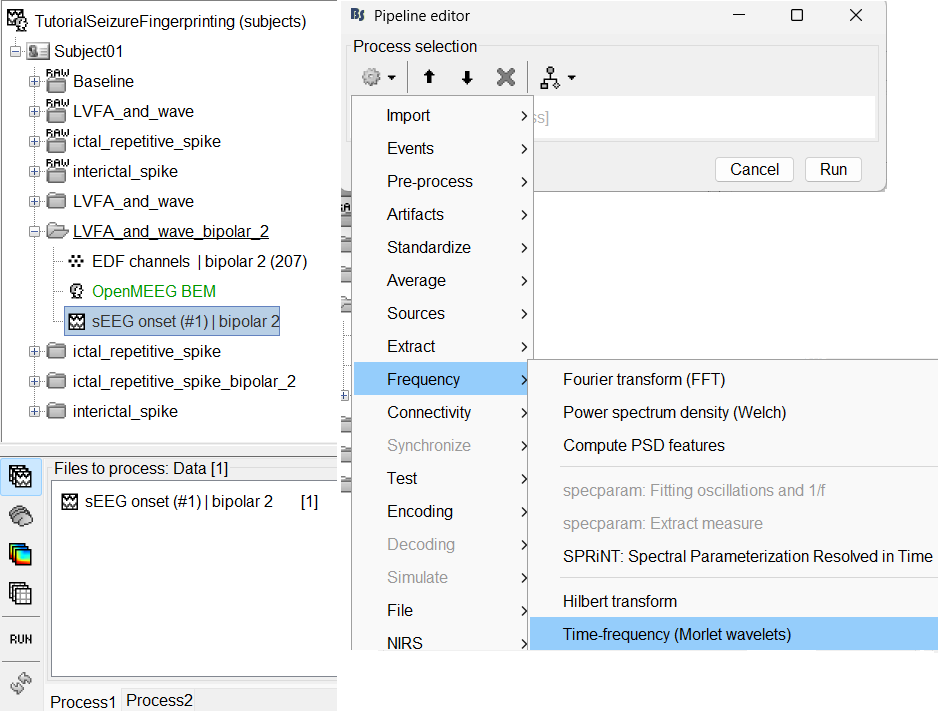Image resolution: width=938 pixels, height=711 pixels.
Task: Select the sources brain icon in sidebar
Action: pyautogui.click(x=20, y=516)
